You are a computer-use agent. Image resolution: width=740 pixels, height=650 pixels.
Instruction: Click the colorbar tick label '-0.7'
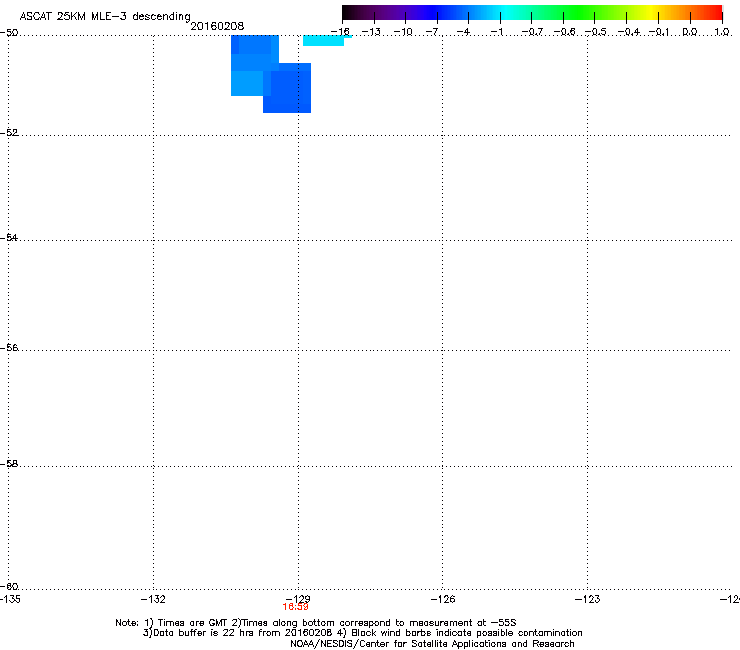[532, 32]
